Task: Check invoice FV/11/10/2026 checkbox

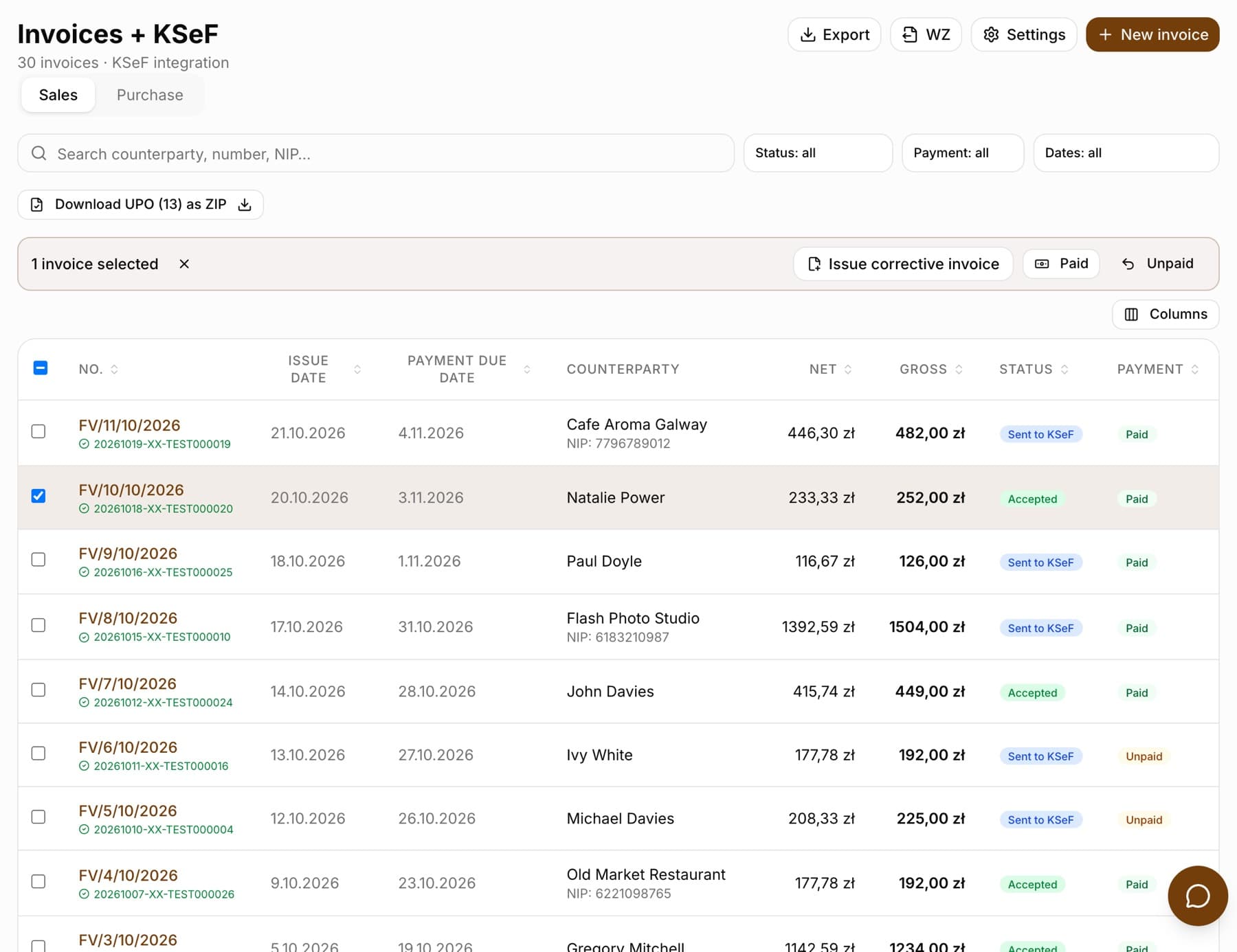Action: point(38,431)
